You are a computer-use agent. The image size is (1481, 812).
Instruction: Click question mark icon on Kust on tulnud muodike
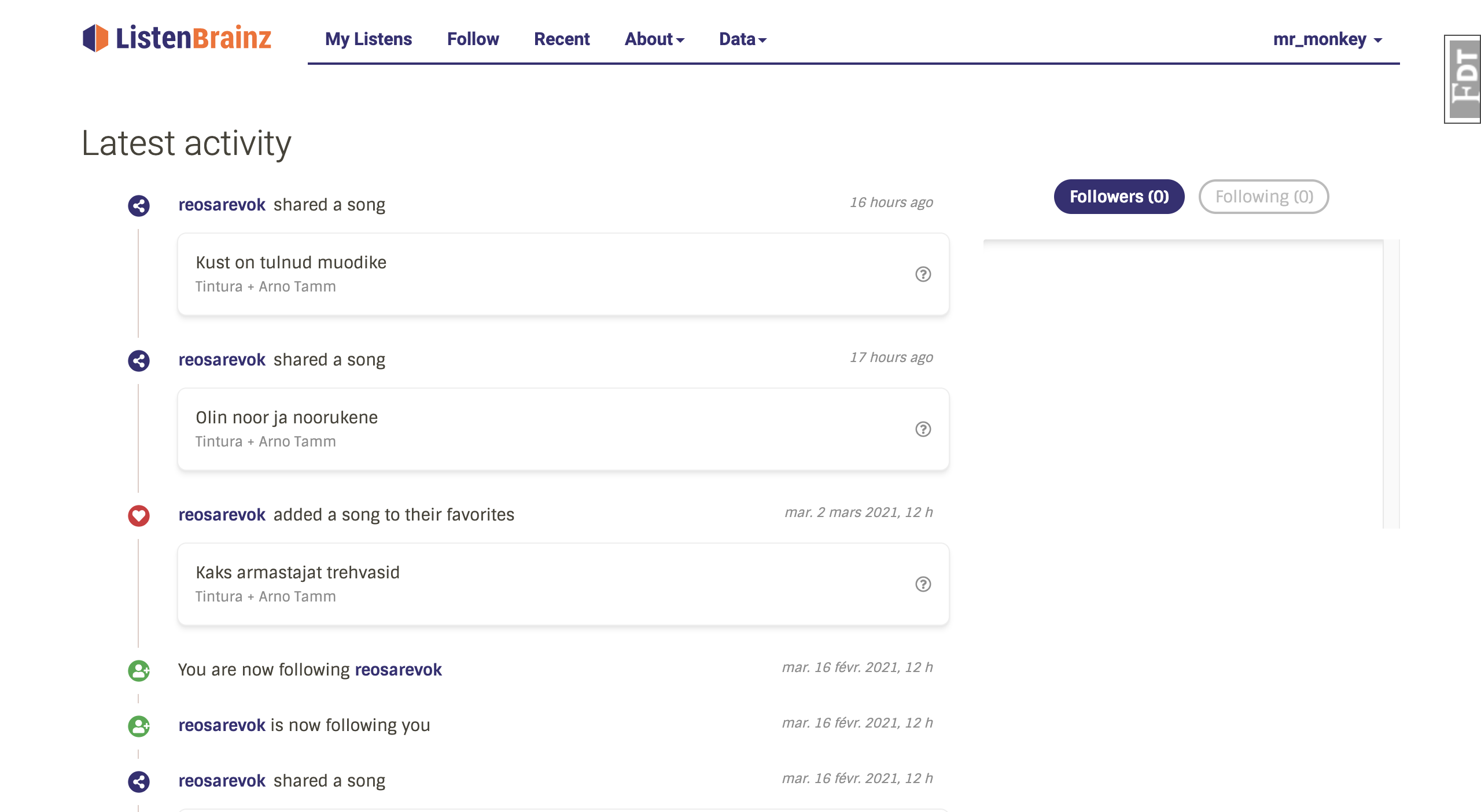point(923,274)
